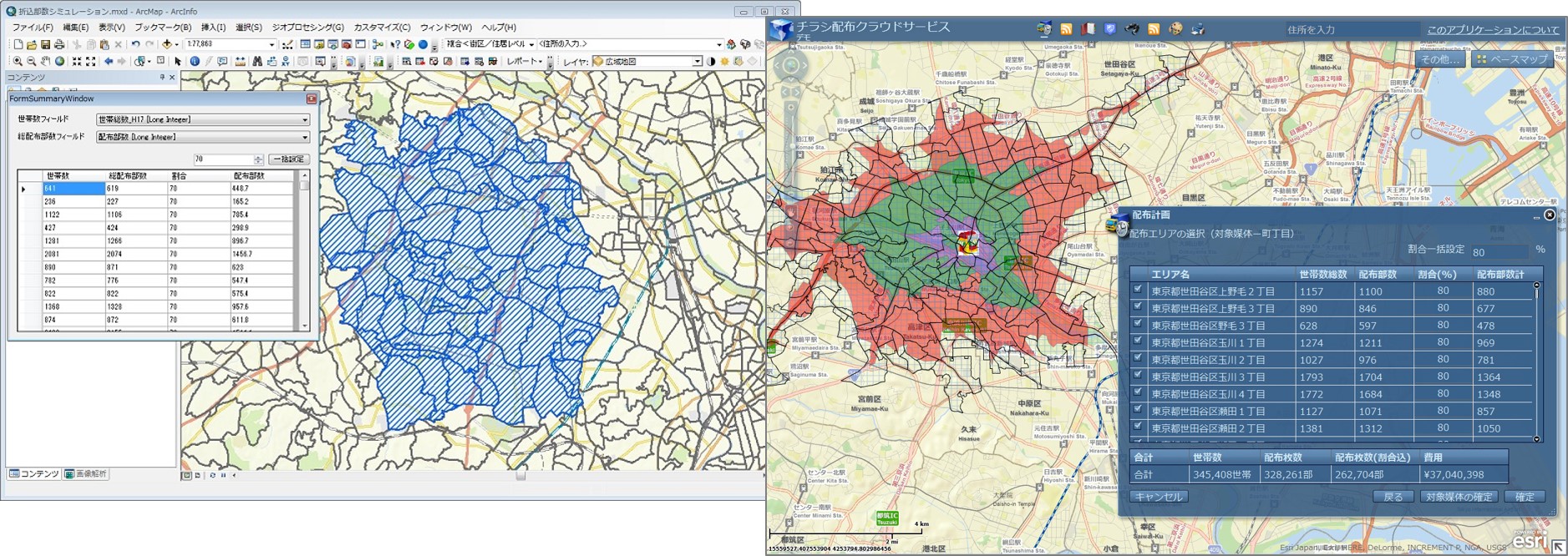The image size is (1568, 556).
Task: Click the printer icon in web header
Action: click(x=1197, y=29)
